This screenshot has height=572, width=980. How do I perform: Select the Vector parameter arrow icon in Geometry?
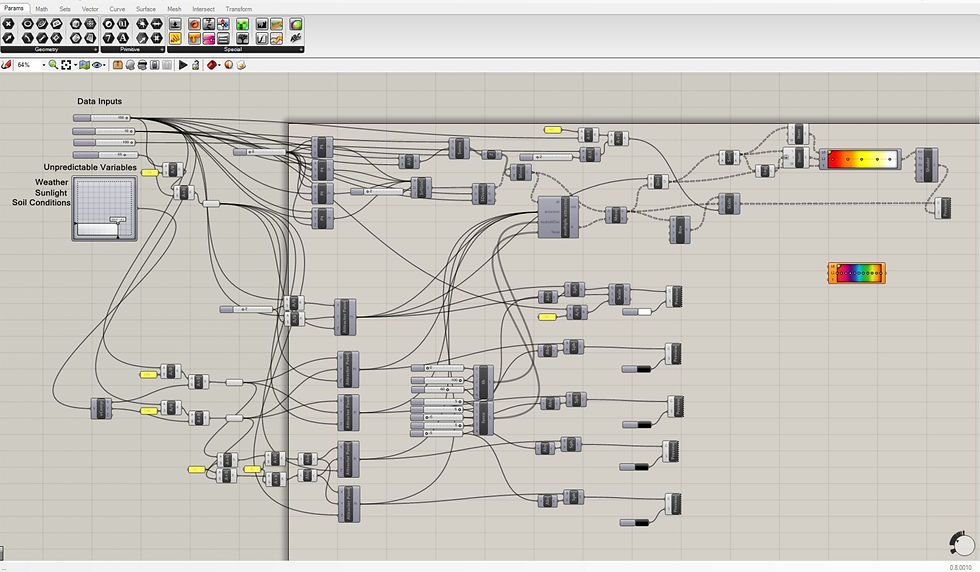(x=8, y=38)
